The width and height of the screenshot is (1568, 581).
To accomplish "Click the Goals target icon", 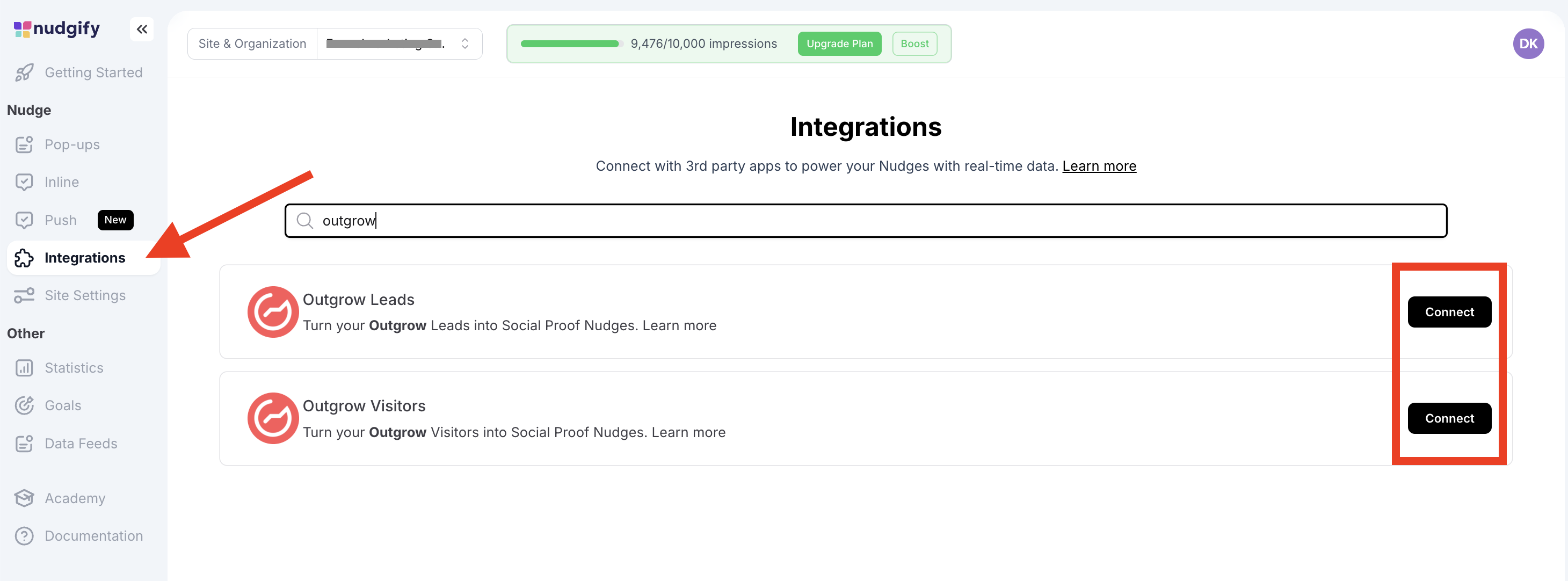I will [24, 405].
